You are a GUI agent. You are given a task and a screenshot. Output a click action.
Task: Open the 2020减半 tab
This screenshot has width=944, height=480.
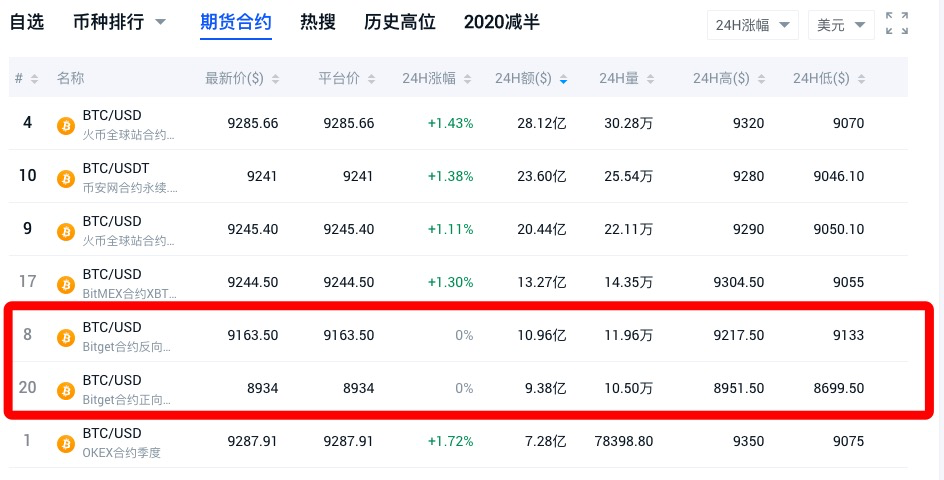coord(502,23)
